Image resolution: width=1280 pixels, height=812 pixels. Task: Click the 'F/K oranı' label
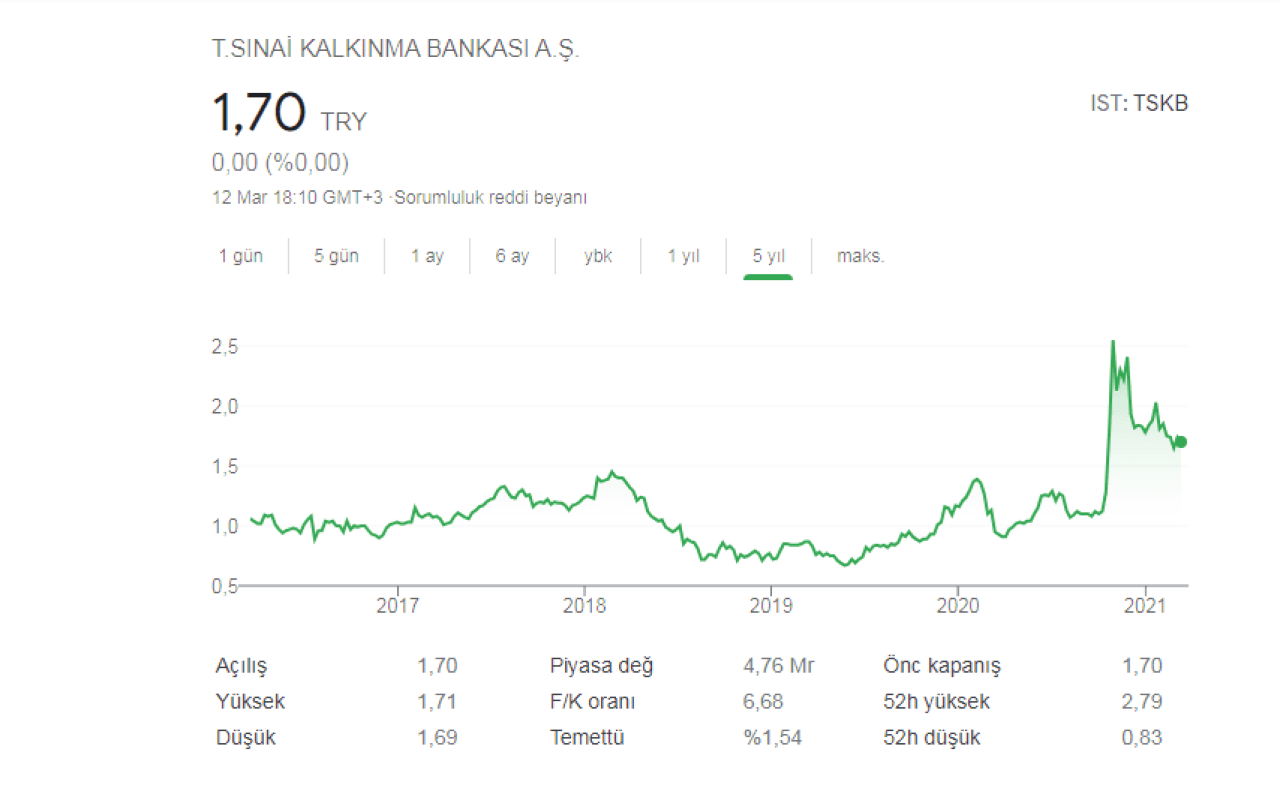tap(592, 702)
